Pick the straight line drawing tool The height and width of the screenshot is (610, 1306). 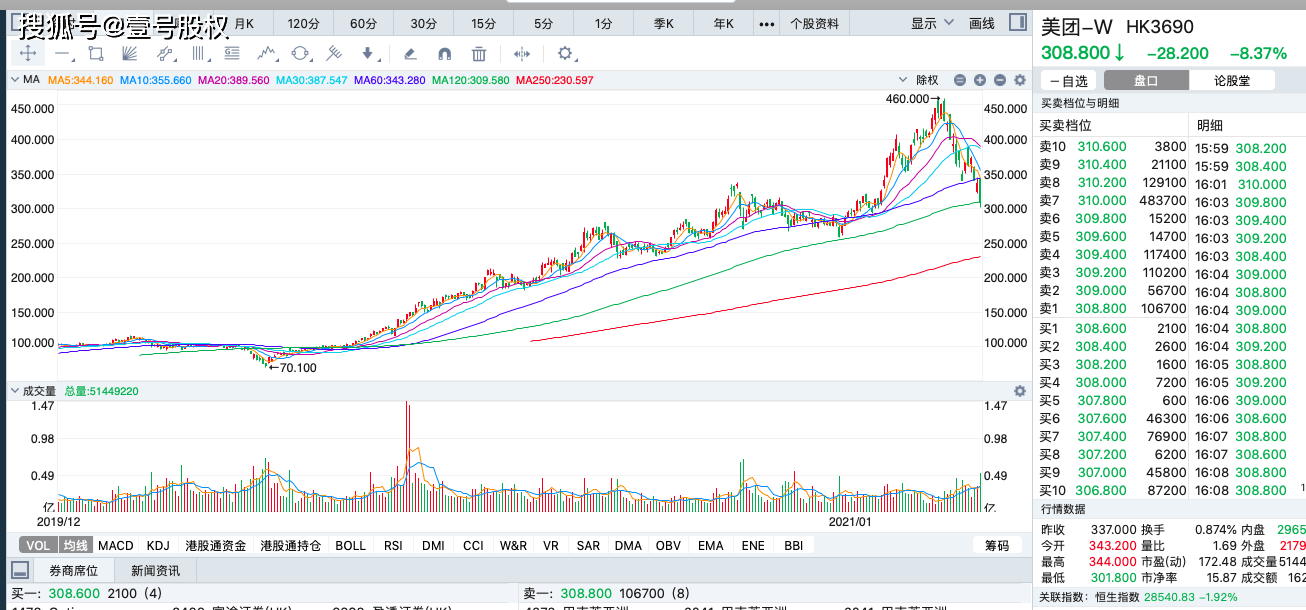point(62,54)
